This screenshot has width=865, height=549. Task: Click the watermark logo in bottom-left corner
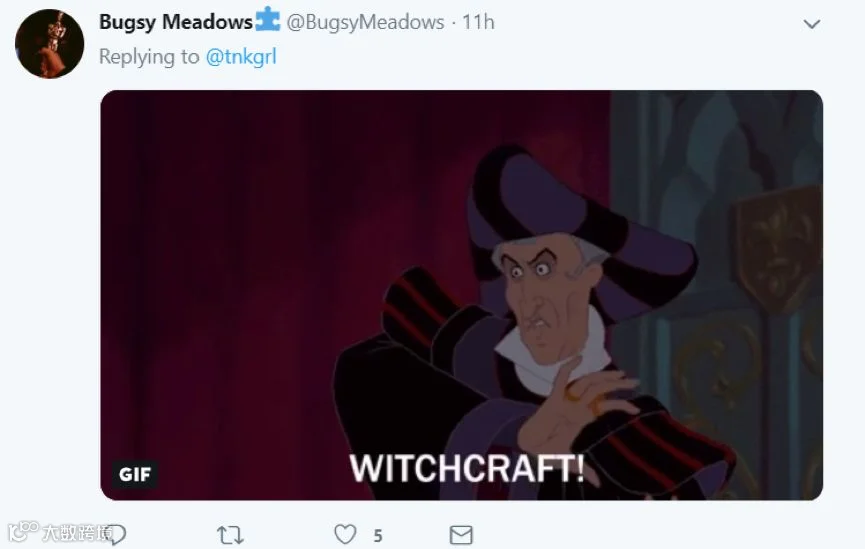tap(23, 531)
